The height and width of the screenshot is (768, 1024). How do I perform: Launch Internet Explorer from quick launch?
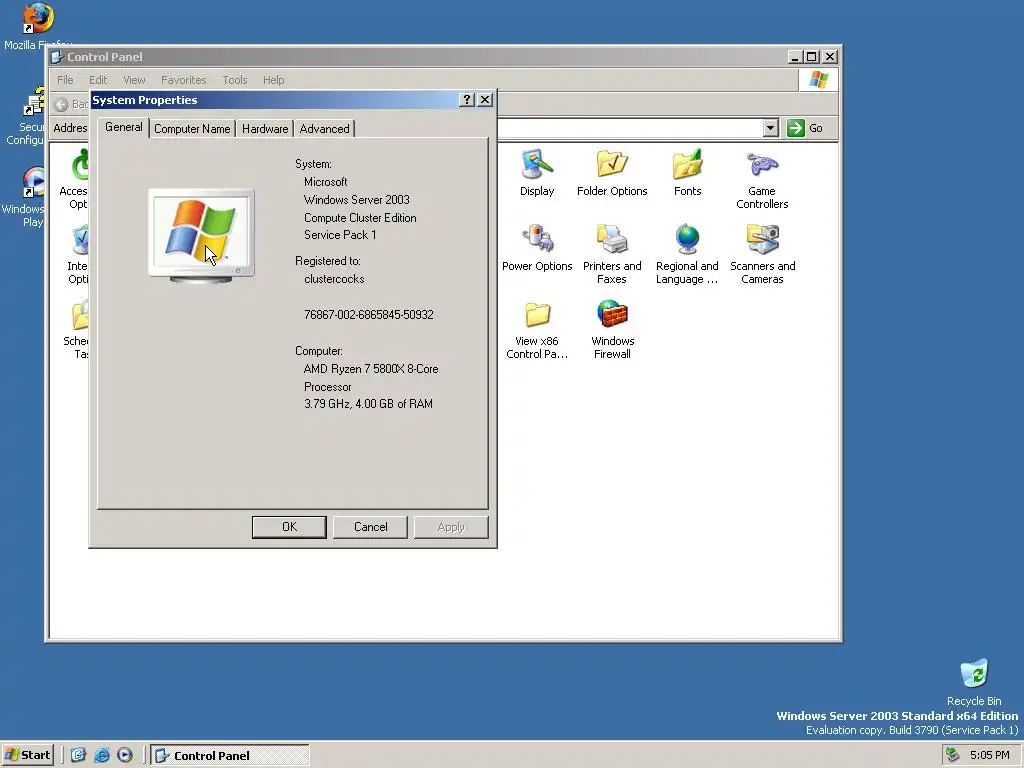pyautogui.click(x=102, y=755)
